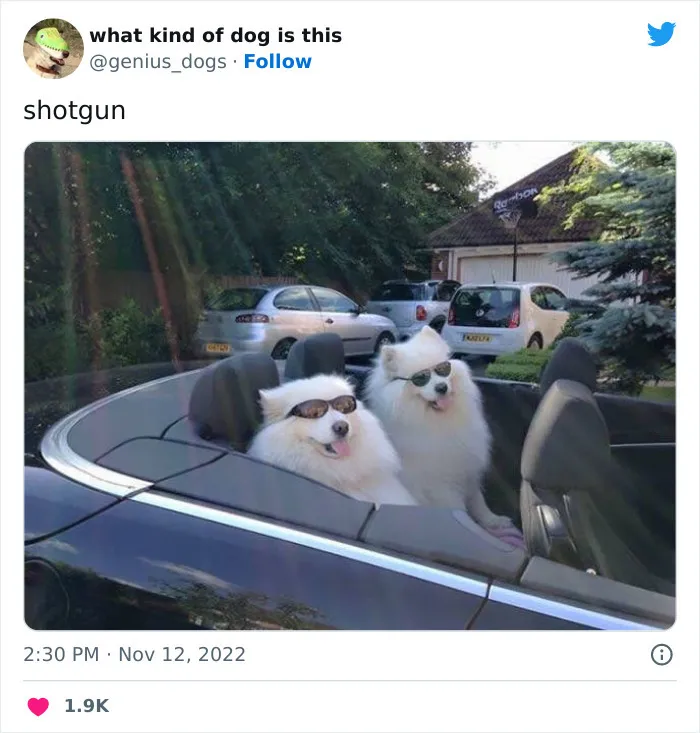The image size is (700, 733).
Task: Select the tweet text 'shotgun'
Action: point(74,111)
